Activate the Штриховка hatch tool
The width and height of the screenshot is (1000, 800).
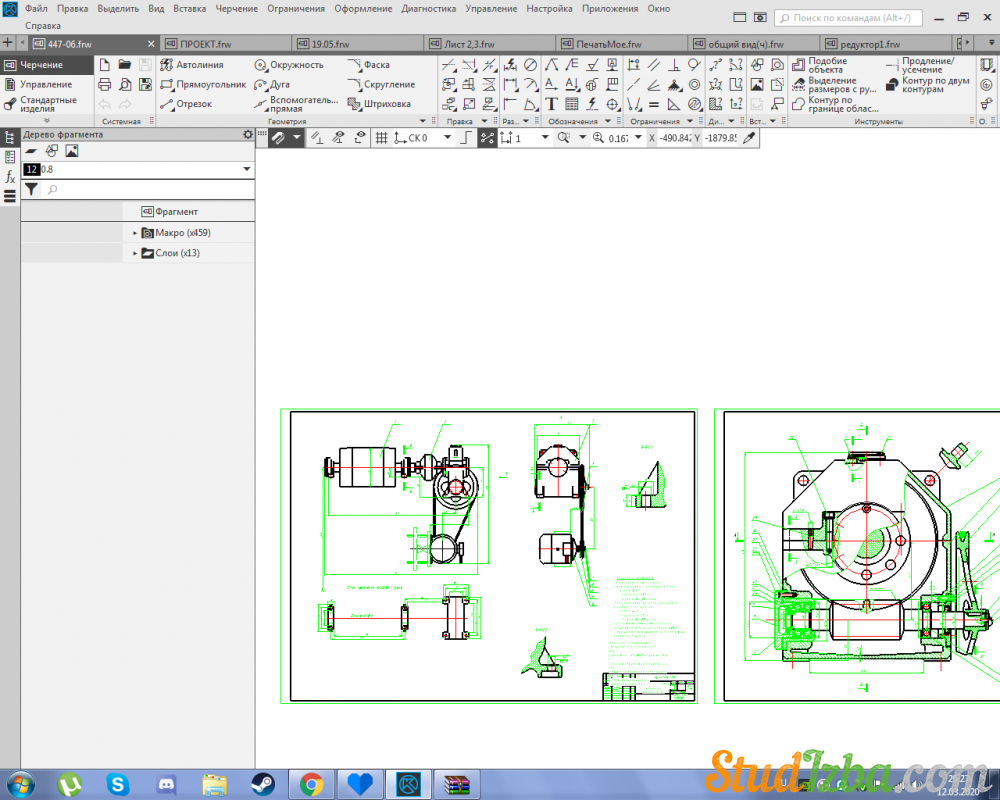point(379,104)
